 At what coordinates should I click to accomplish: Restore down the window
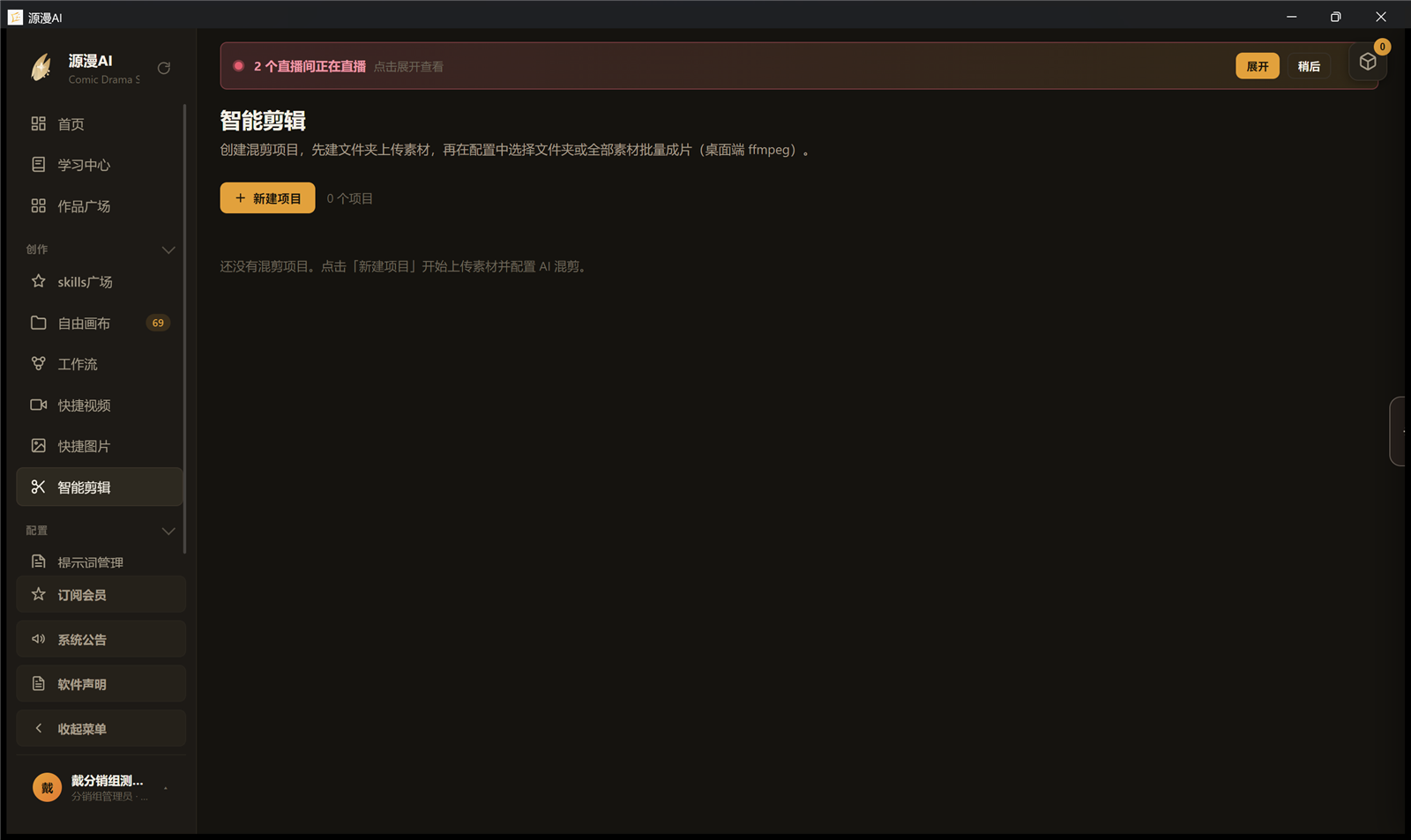[1336, 17]
